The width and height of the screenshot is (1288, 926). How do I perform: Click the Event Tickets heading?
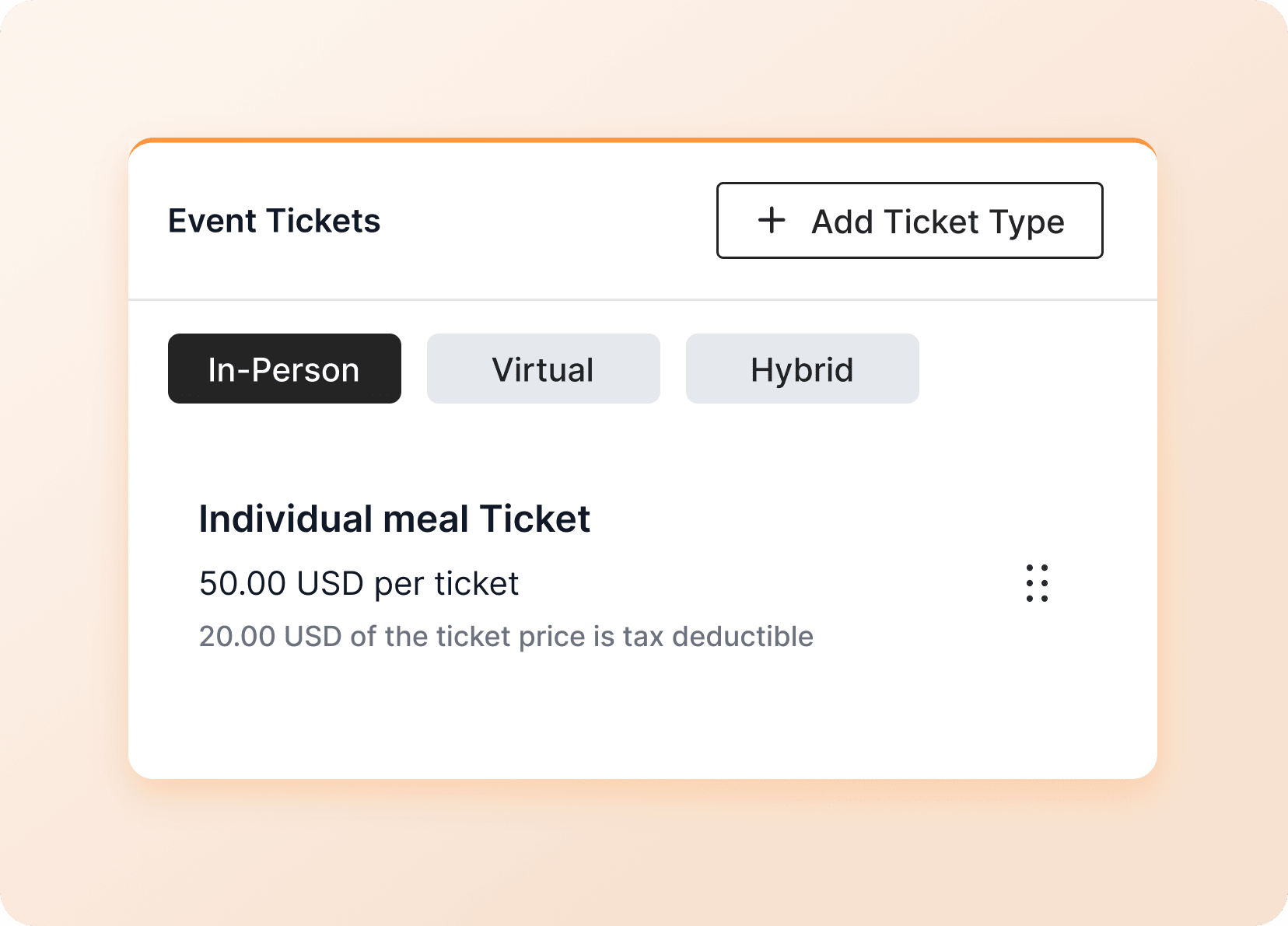[274, 221]
